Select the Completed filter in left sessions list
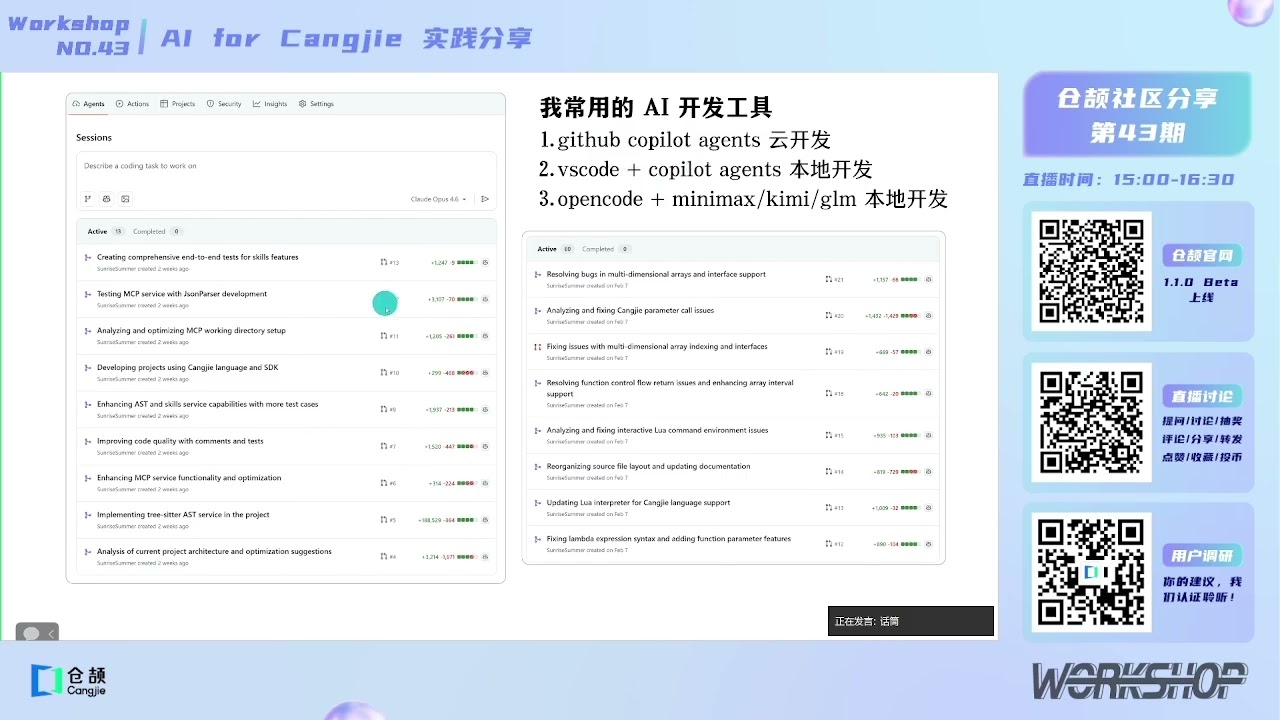The image size is (1280, 720). (x=158, y=231)
